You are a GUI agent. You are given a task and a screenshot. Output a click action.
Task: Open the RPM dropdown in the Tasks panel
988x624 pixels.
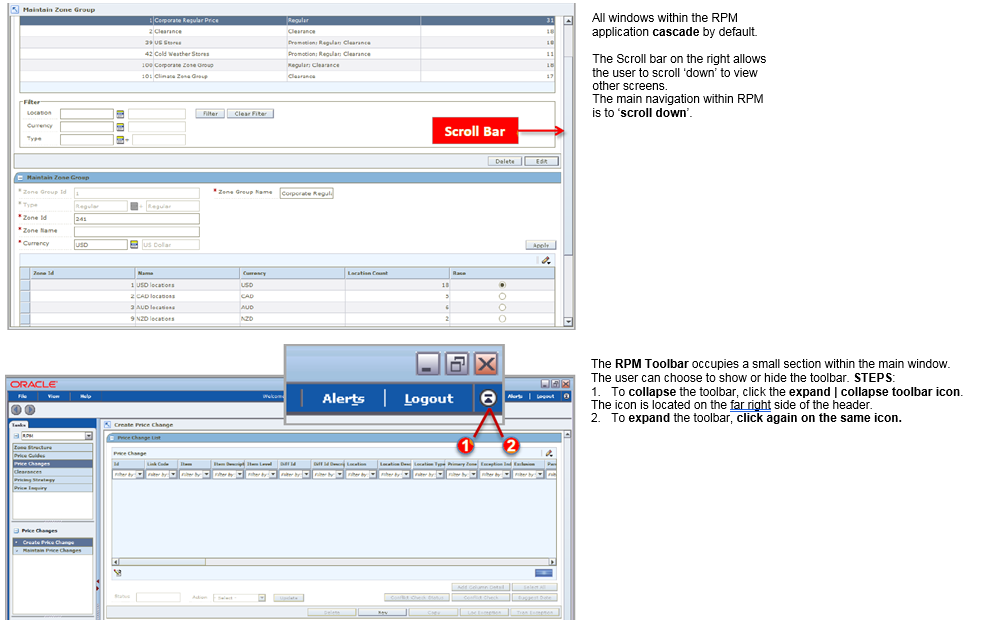click(89, 436)
